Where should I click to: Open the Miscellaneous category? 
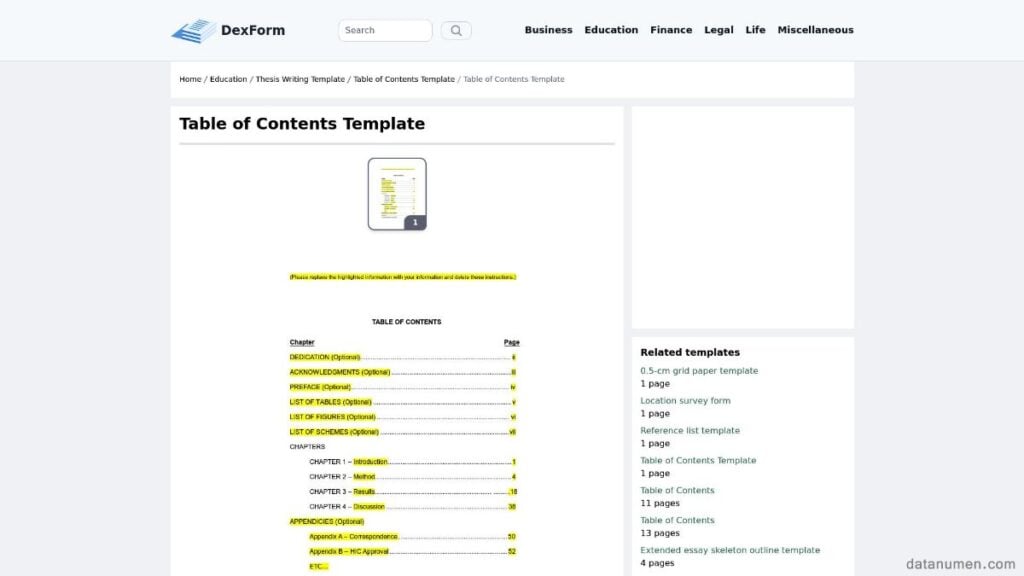816,30
